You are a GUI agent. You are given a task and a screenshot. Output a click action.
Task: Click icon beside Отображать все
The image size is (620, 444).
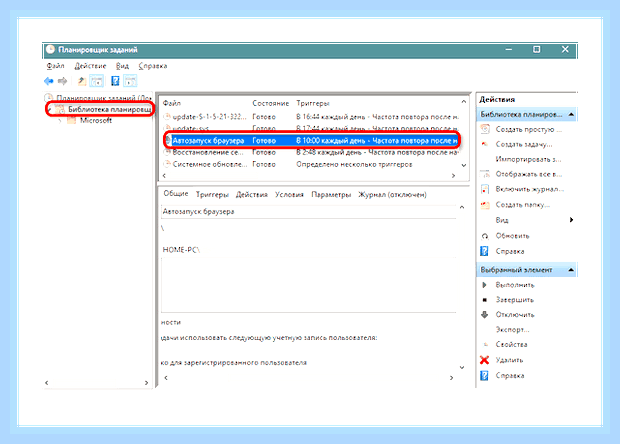485,174
